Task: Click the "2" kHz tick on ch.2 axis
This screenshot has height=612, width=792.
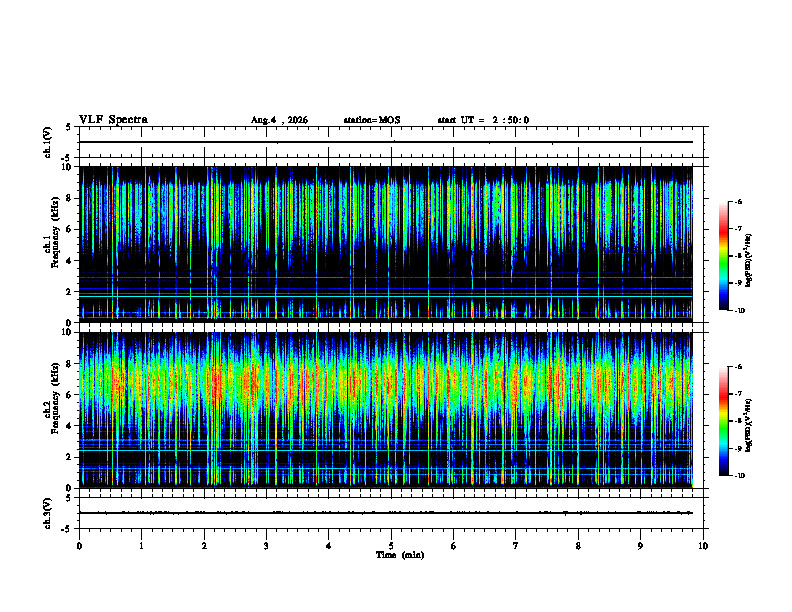Action: 69,457
